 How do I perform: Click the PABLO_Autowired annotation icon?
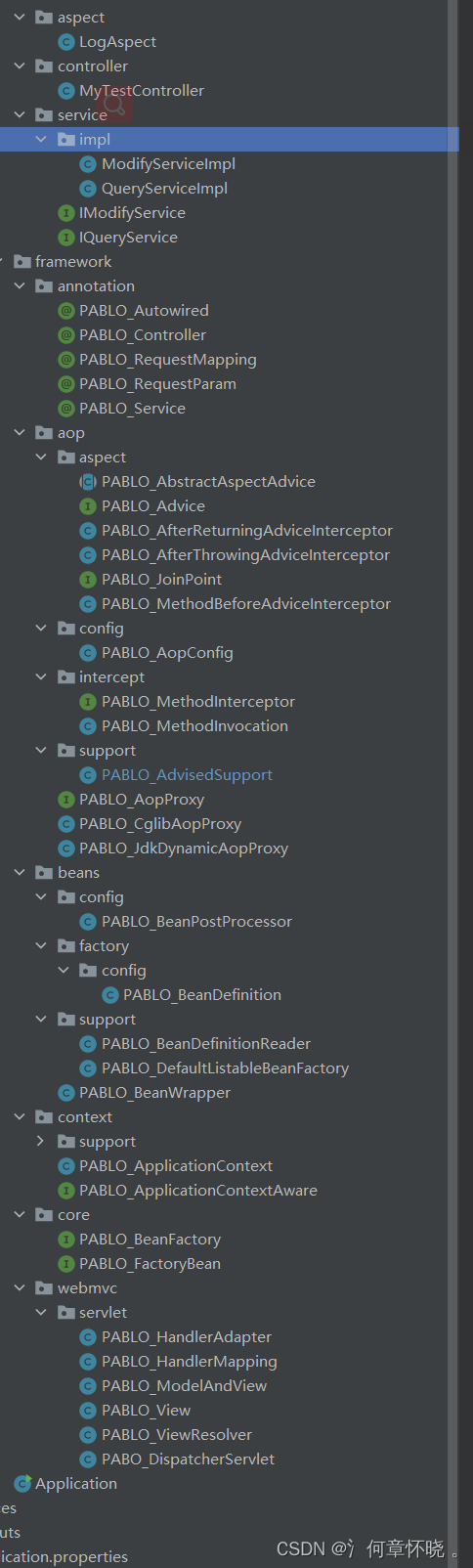[x=66, y=311]
